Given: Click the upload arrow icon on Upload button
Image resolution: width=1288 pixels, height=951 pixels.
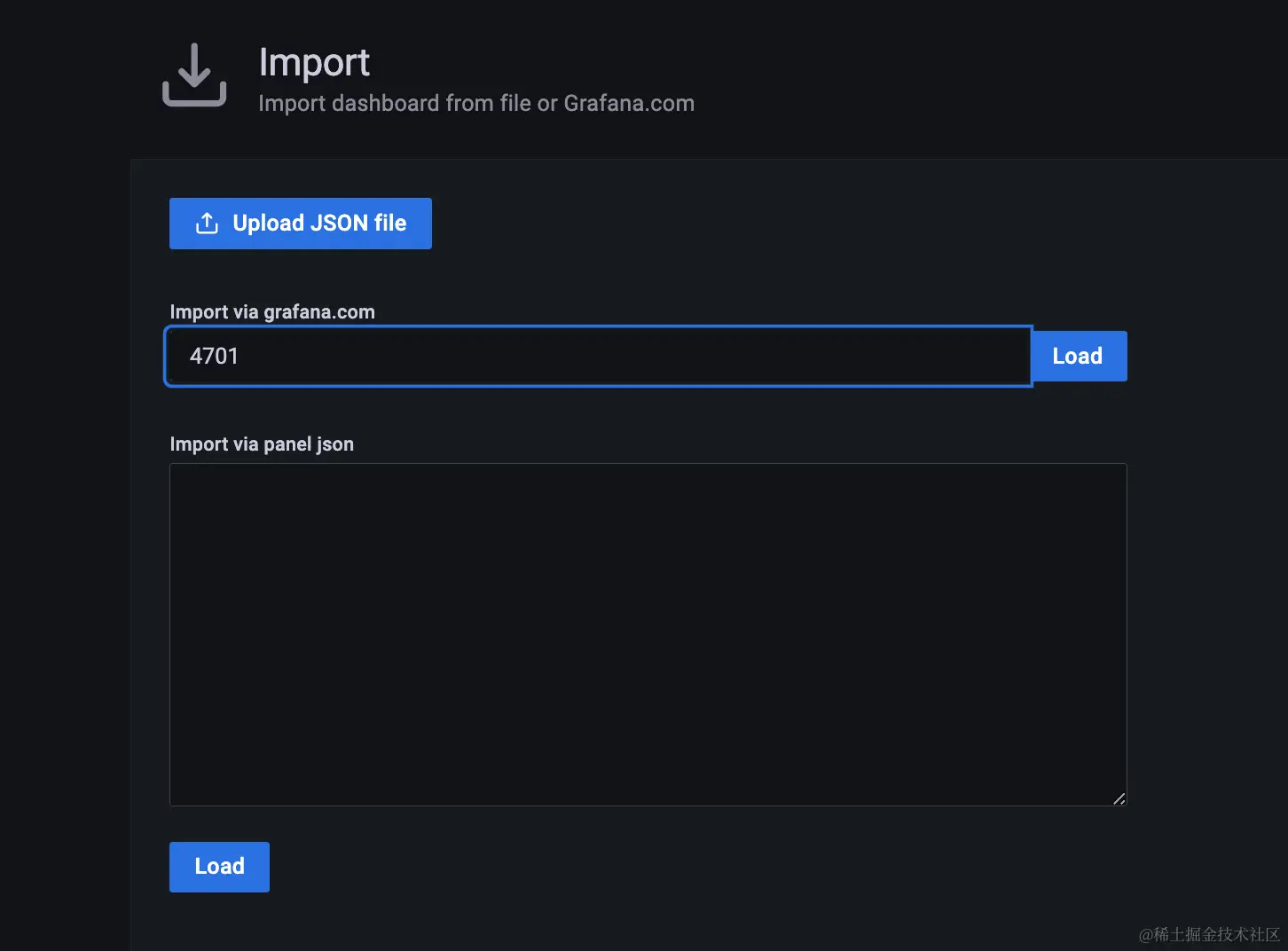Looking at the screenshot, I should pyautogui.click(x=207, y=224).
